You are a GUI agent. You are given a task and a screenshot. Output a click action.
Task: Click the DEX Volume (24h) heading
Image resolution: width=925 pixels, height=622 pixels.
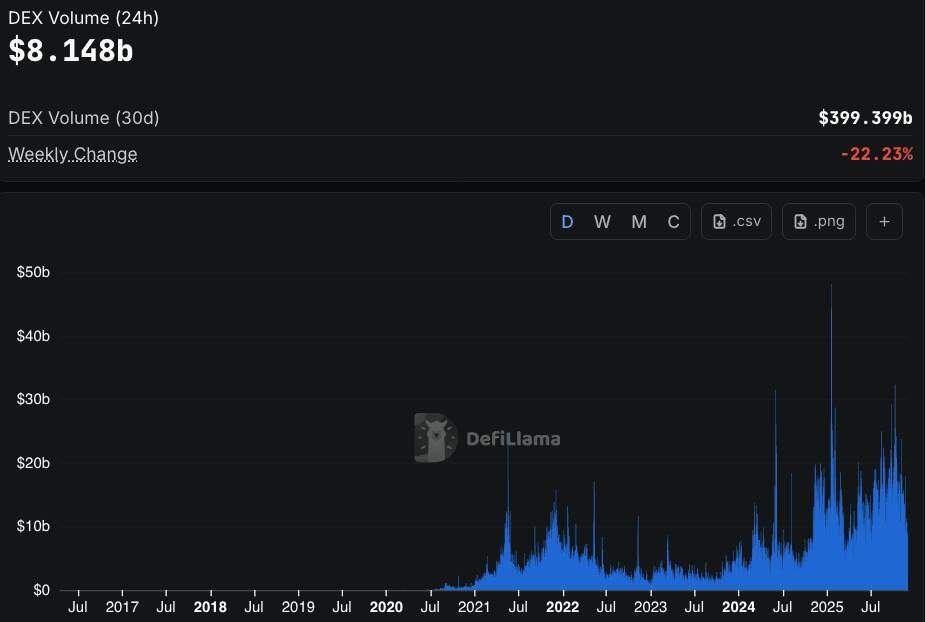pos(83,18)
